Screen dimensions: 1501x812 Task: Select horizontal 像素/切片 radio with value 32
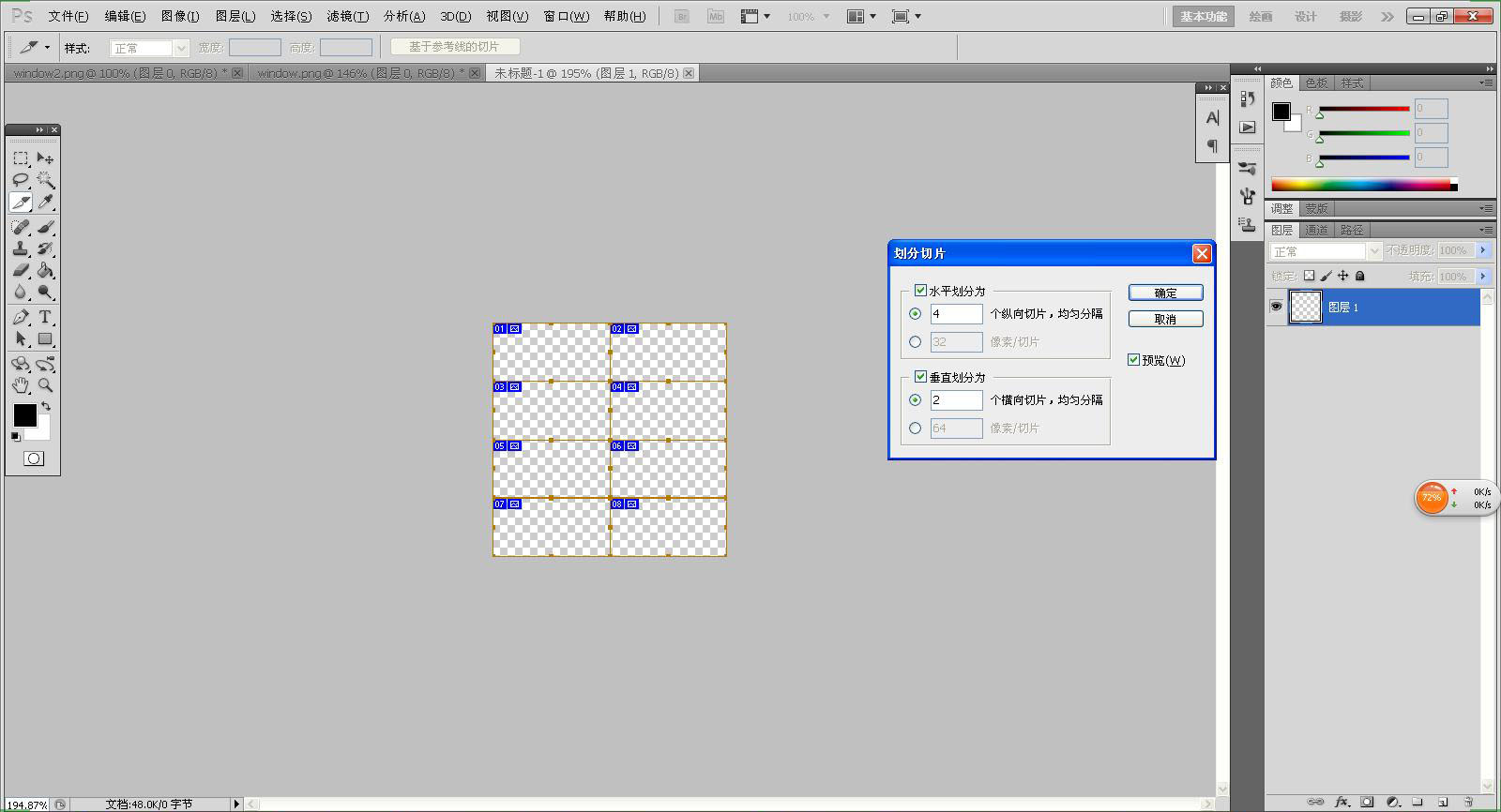916,342
